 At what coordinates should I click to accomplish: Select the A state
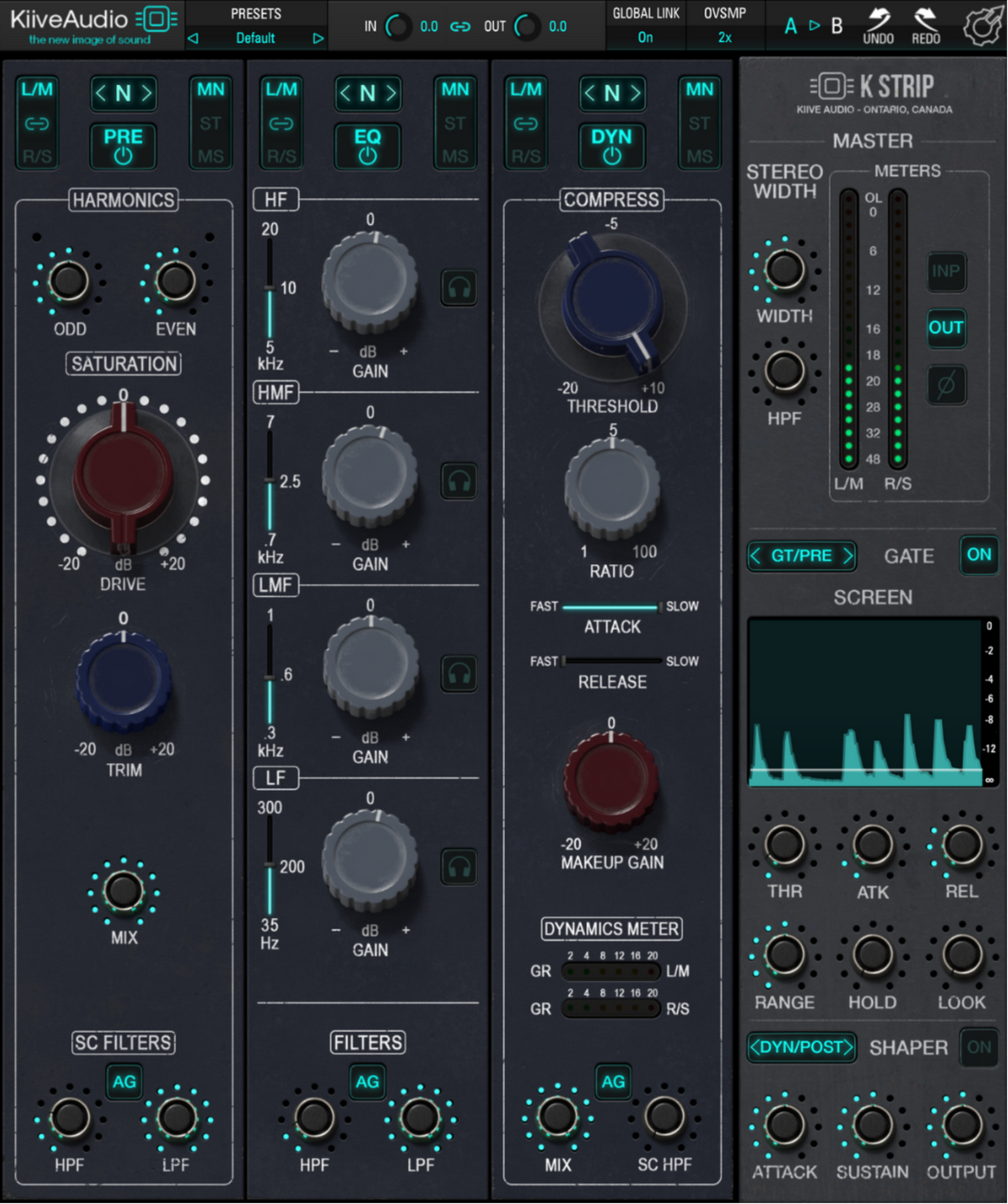click(790, 26)
